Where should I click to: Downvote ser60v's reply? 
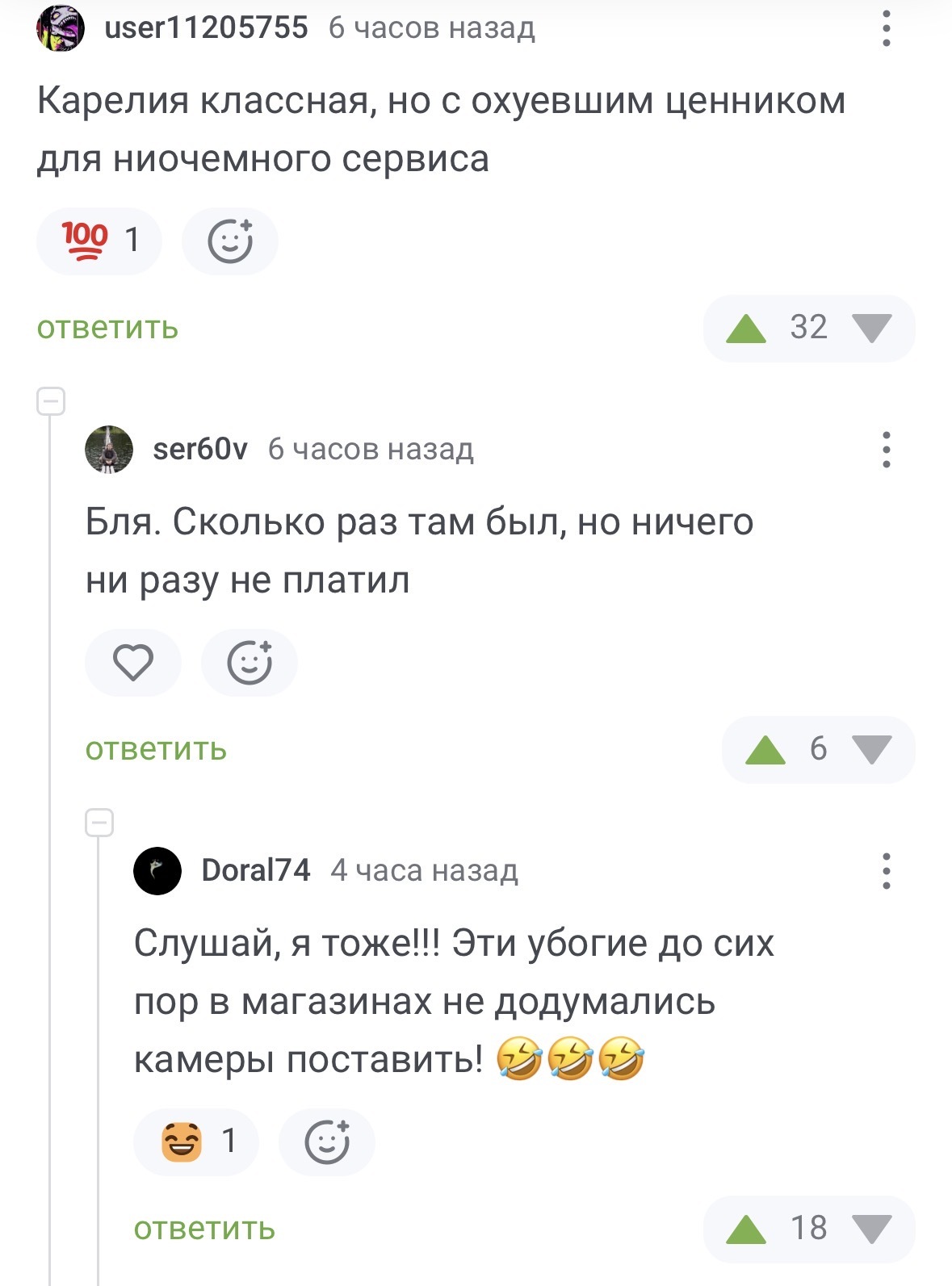coord(871,750)
